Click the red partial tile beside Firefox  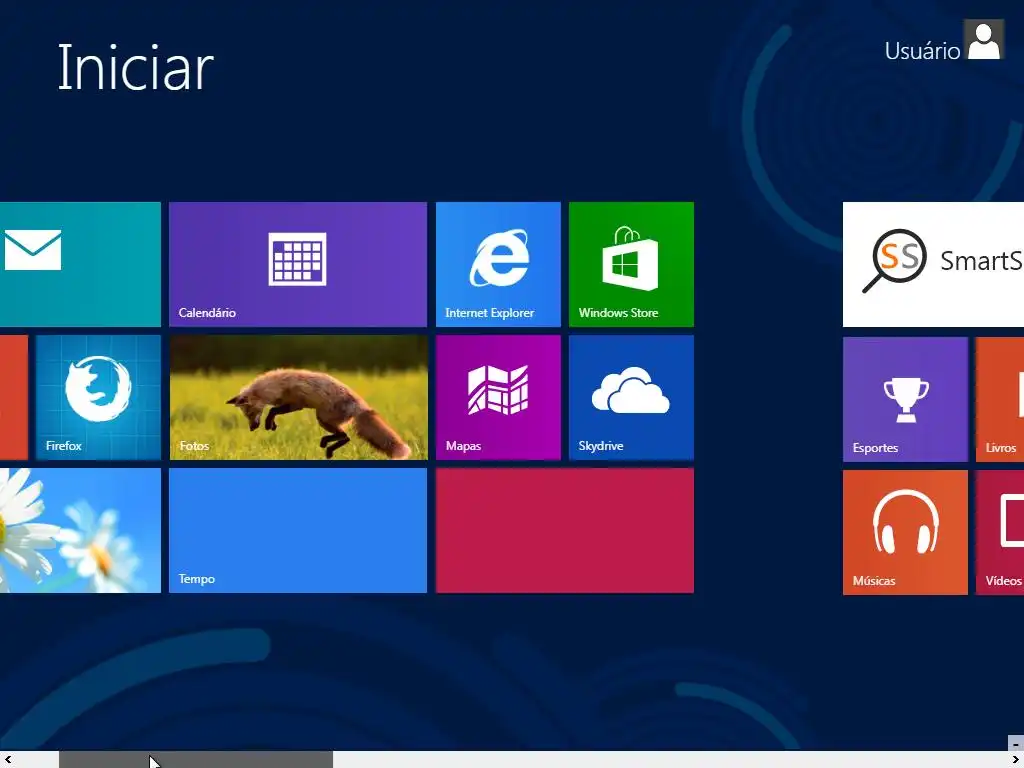14,398
